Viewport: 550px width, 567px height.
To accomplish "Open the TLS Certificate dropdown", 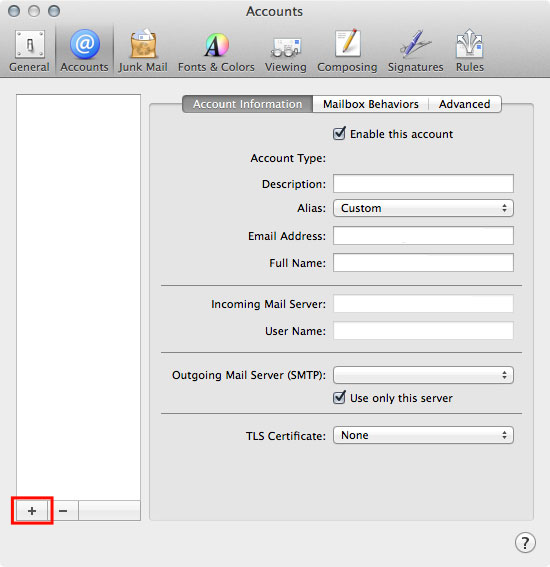I will pos(423,435).
